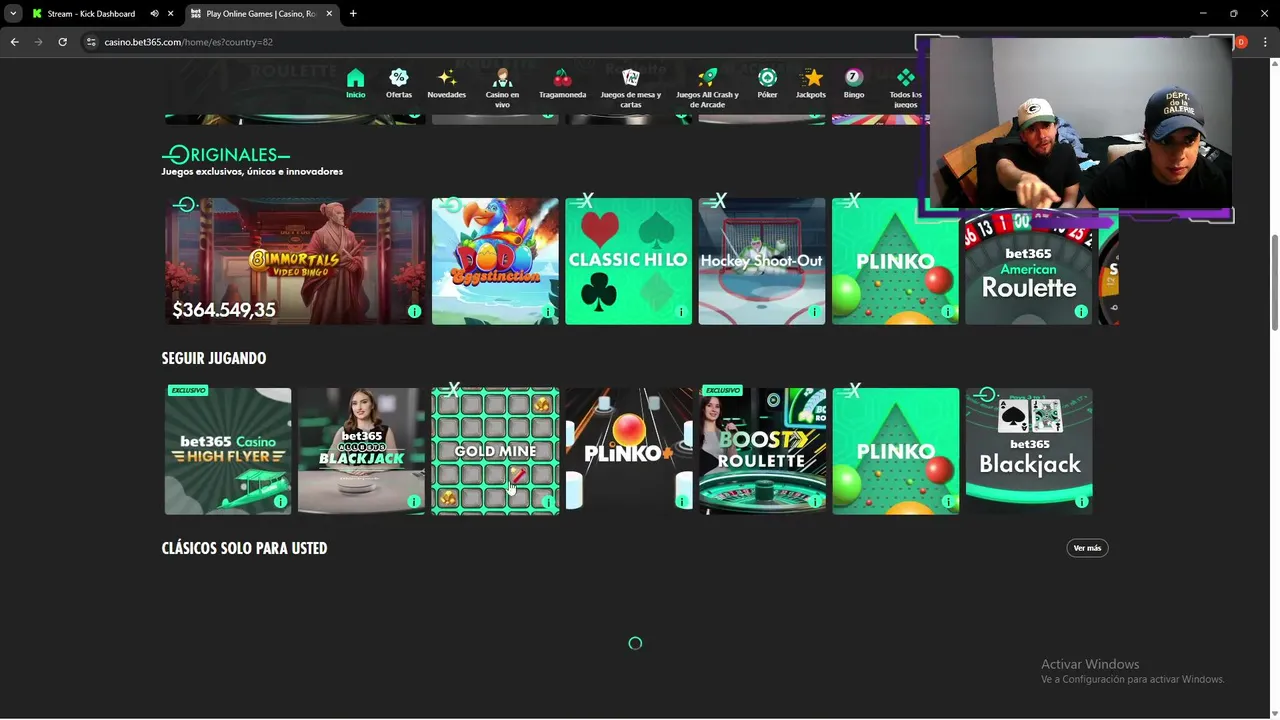Viewport: 1280px width, 720px height.
Task: Open a new browser tab
Action: coord(353,14)
